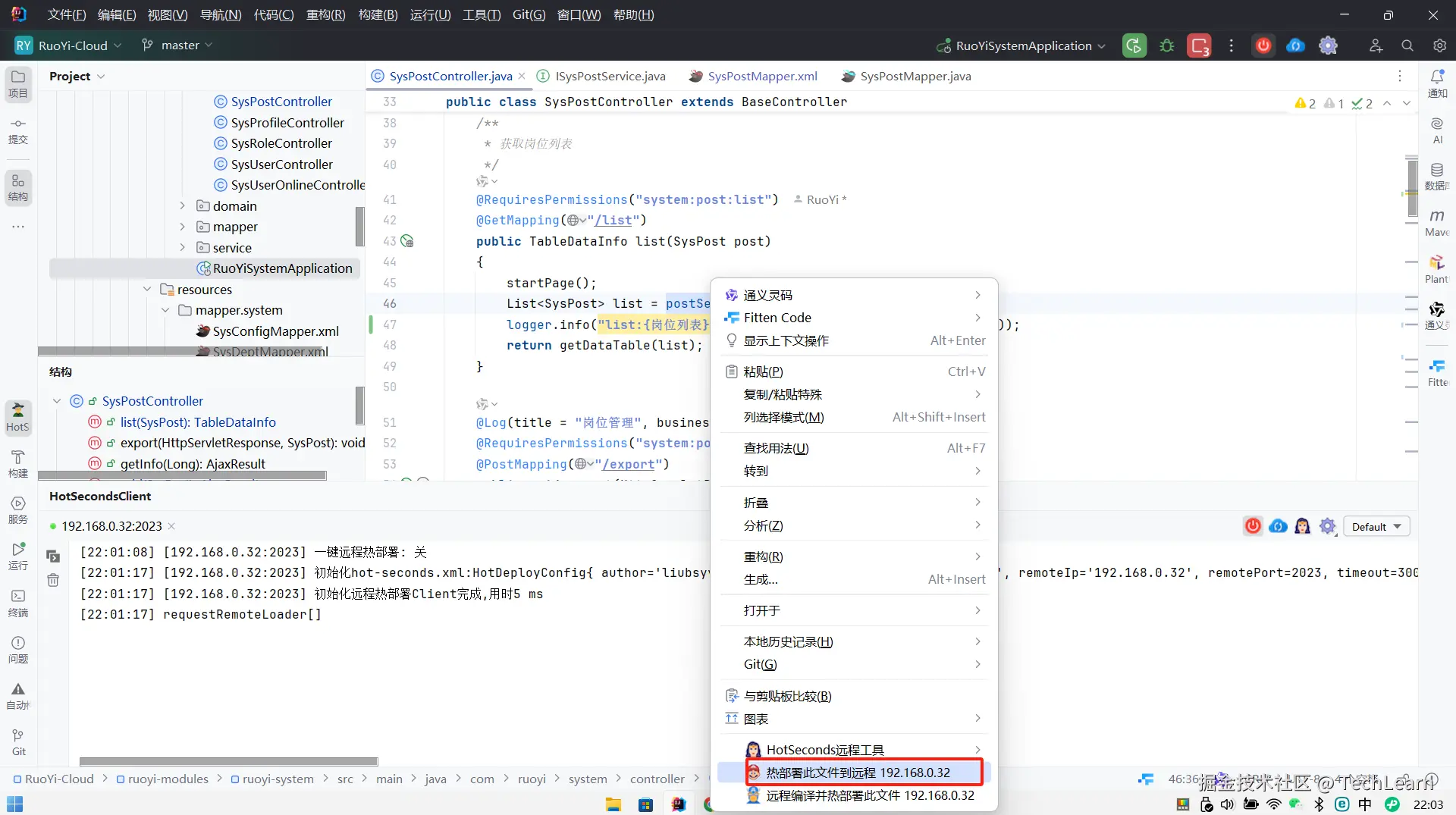Switch to SysPostMapper.java tab

pyautogui.click(x=907, y=77)
